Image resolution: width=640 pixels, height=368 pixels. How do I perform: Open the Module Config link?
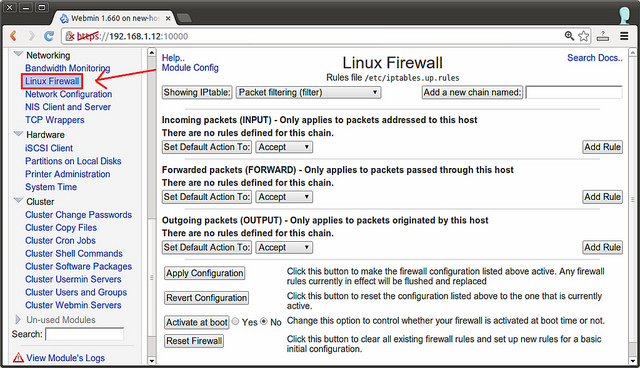coord(190,68)
